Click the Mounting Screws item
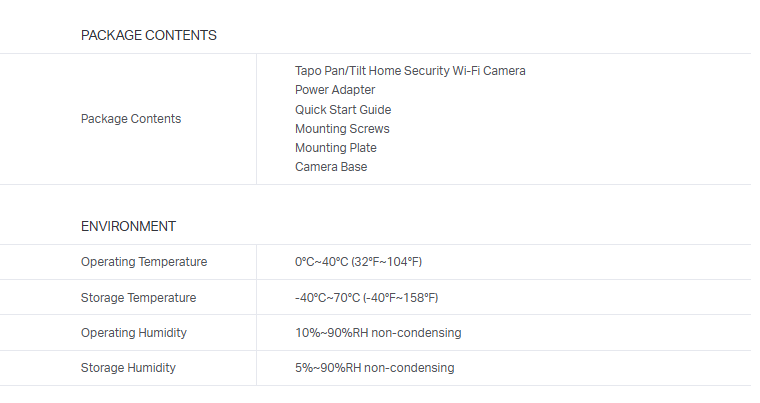The height and width of the screenshot is (403, 760). coord(342,129)
